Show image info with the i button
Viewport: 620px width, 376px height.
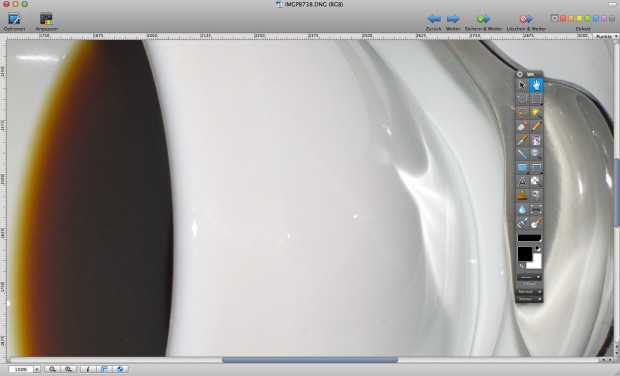click(88, 369)
